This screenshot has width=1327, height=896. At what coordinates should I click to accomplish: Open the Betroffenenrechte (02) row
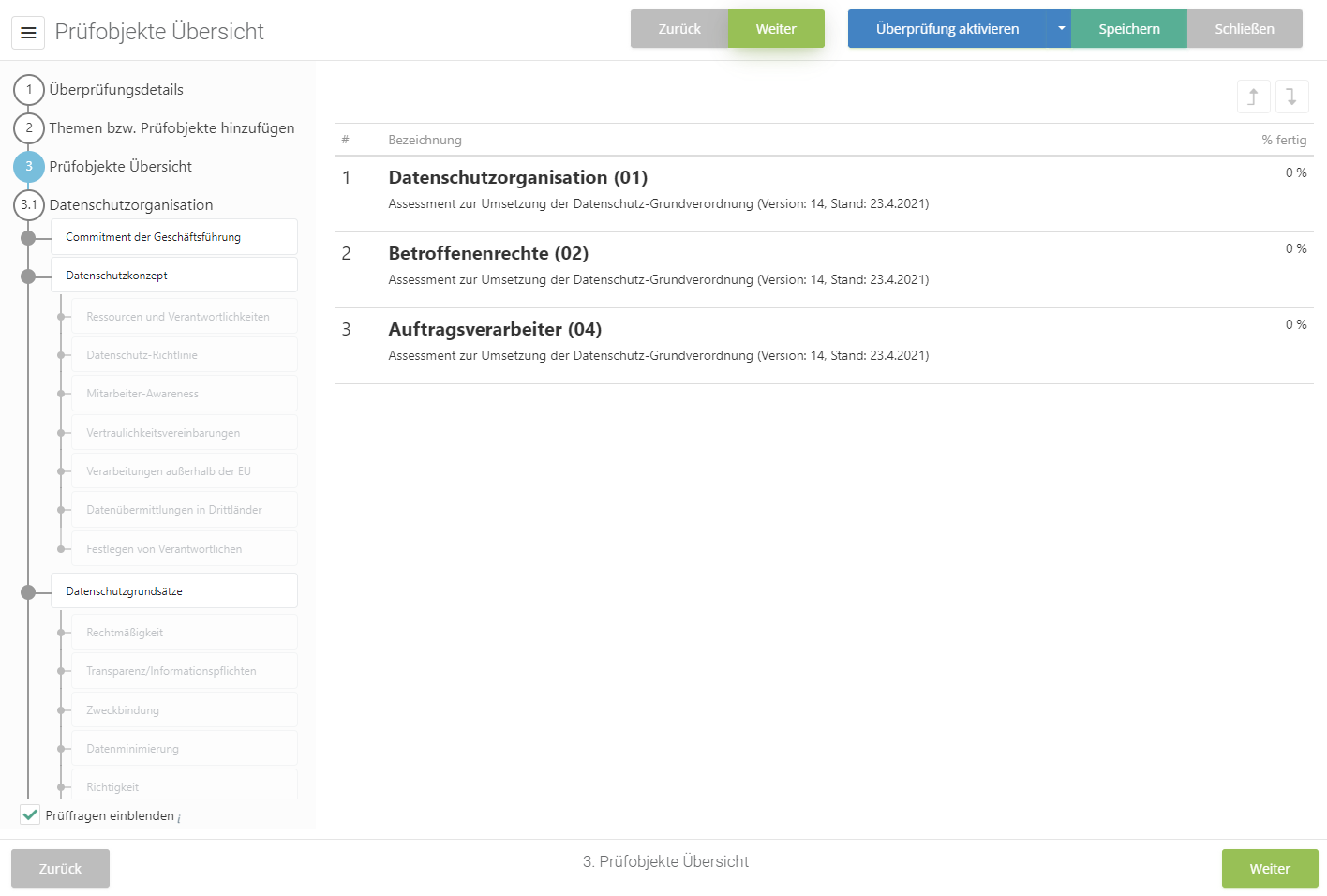click(x=488, y=254)
